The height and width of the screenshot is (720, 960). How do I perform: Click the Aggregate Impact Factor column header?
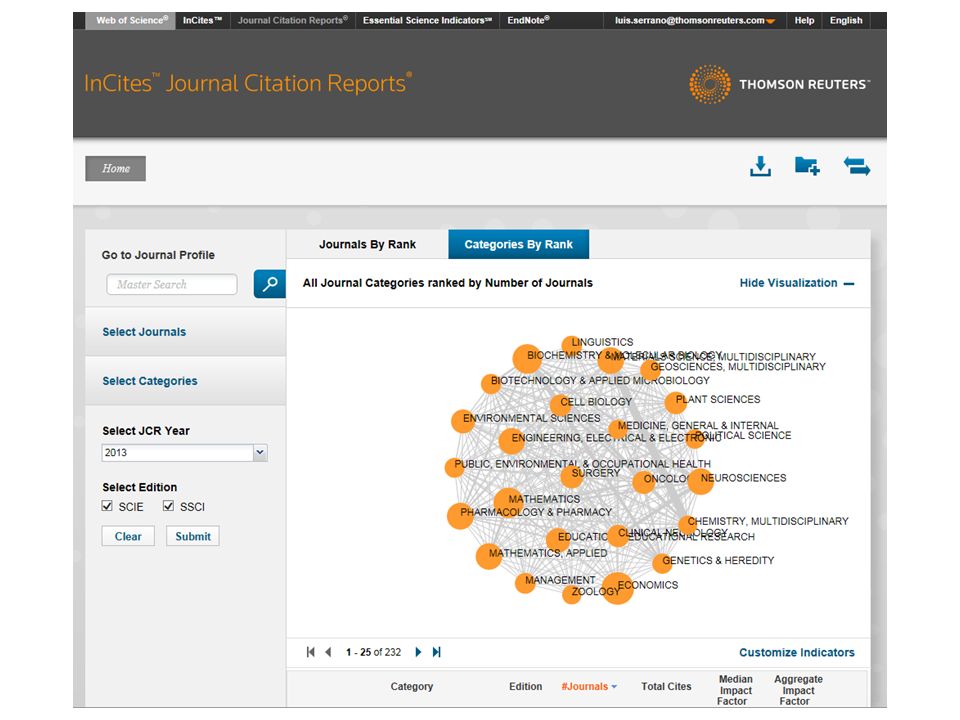(798, 690)
